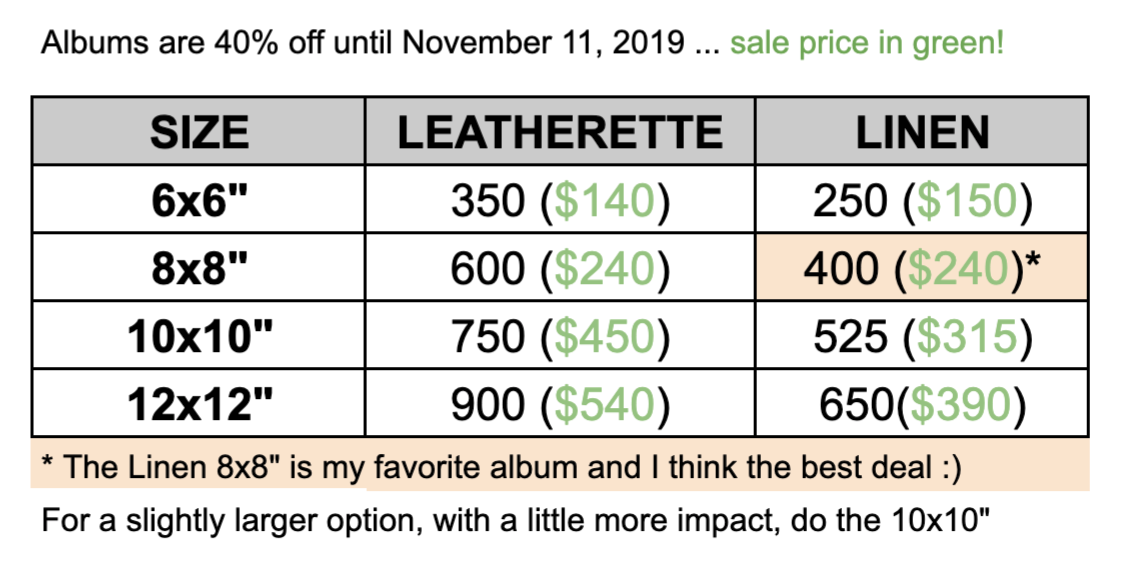Click the highlighted Linen 8x8 price cell
This screenshot has height=572, width=1124.
click(x=922, y=267)
